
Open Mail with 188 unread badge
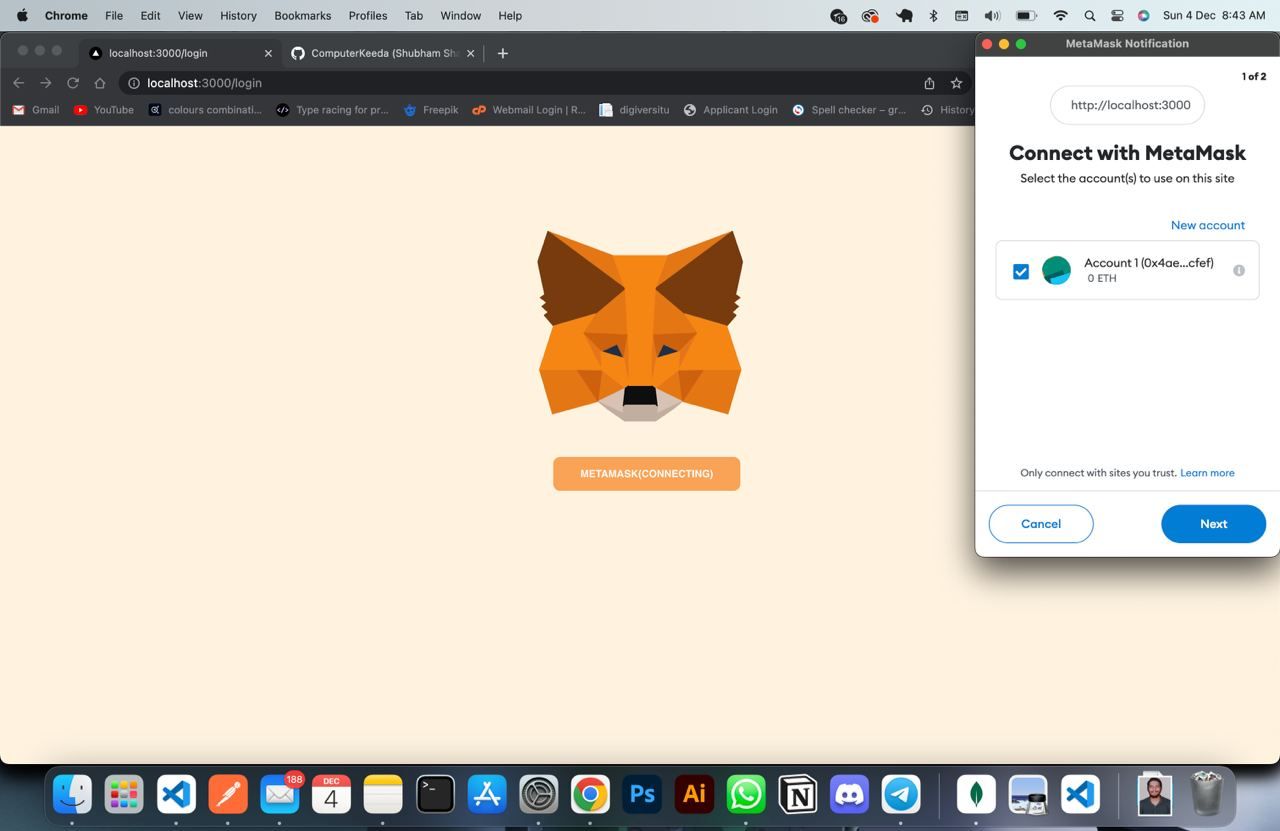tap(279, 794)
